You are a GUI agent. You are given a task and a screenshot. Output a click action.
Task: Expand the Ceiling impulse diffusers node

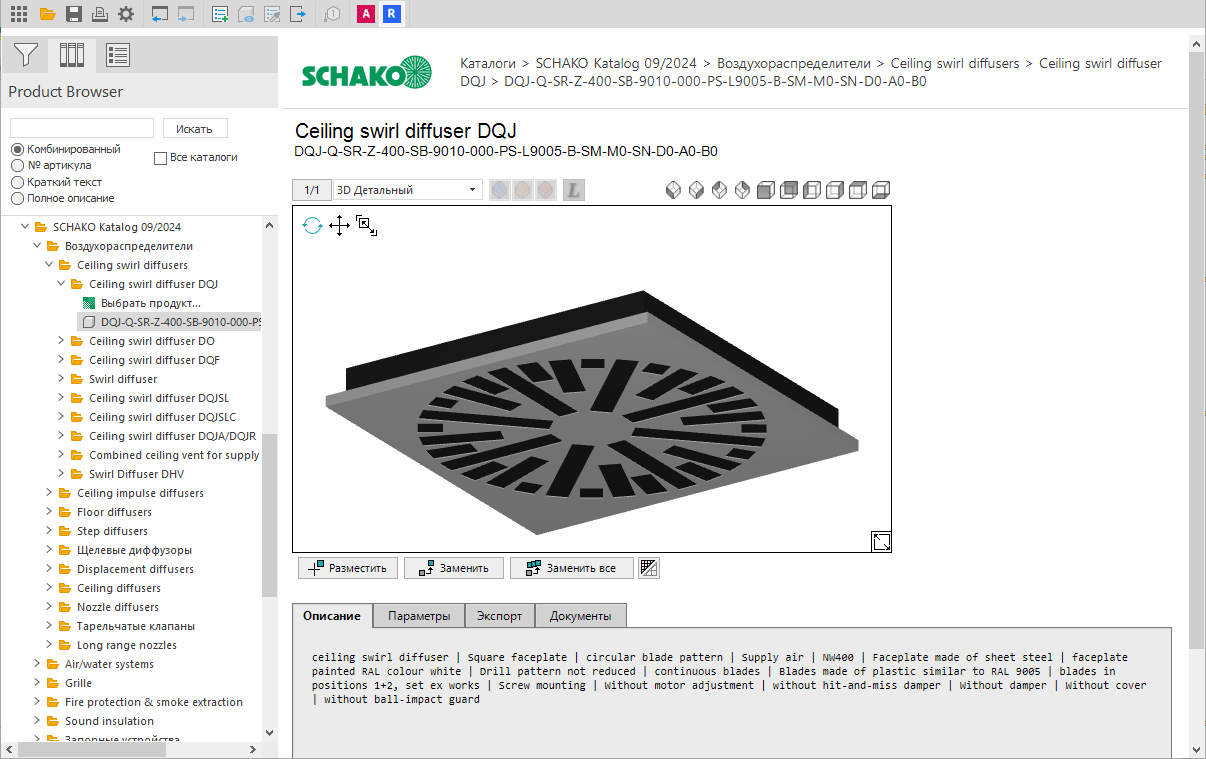coord(50,493)
